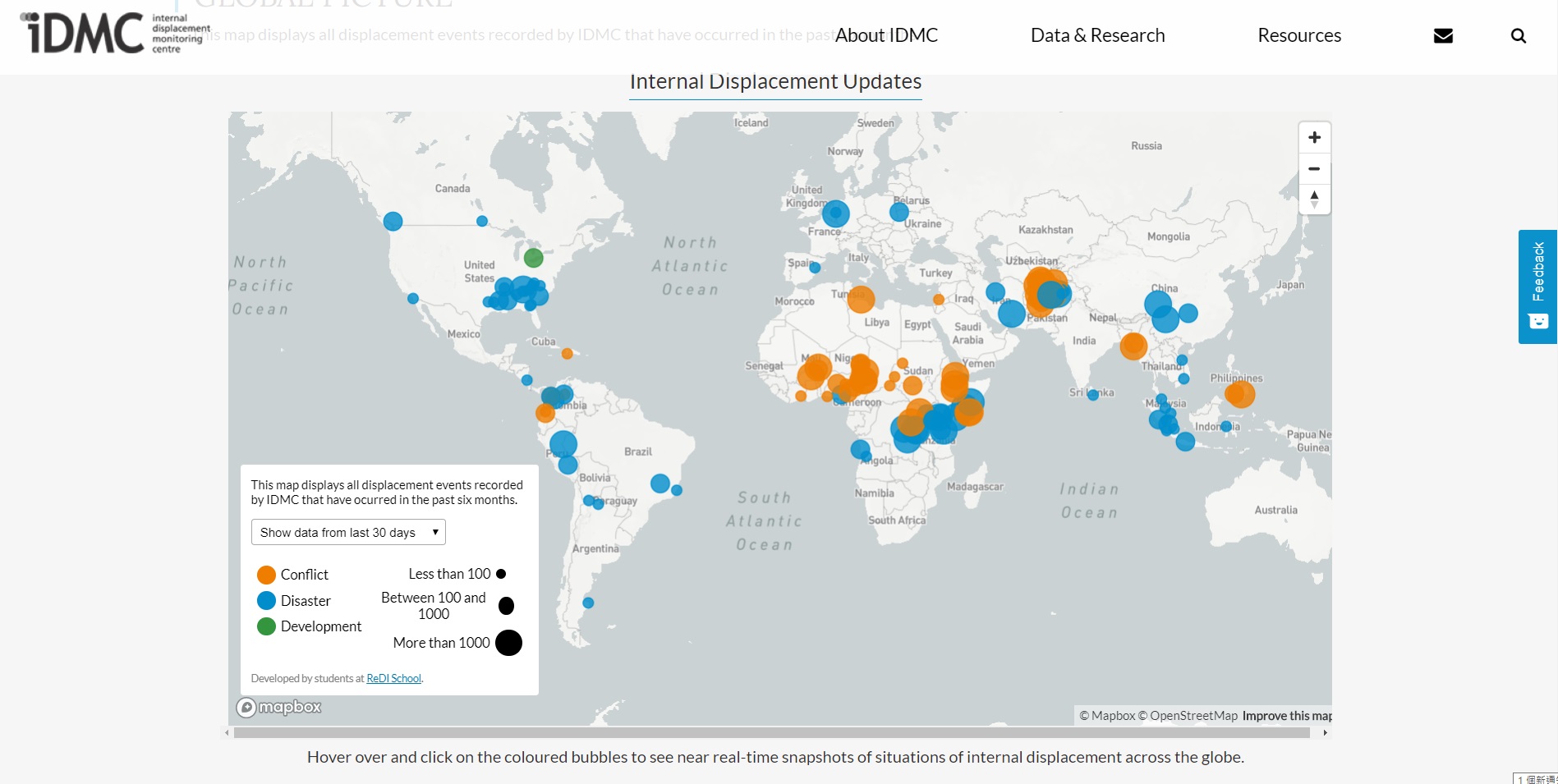Image resolution: width=1558 pixels, height=784 pixels.
Task: Click the Mapbox logo on map
Action: click(279, 707)
